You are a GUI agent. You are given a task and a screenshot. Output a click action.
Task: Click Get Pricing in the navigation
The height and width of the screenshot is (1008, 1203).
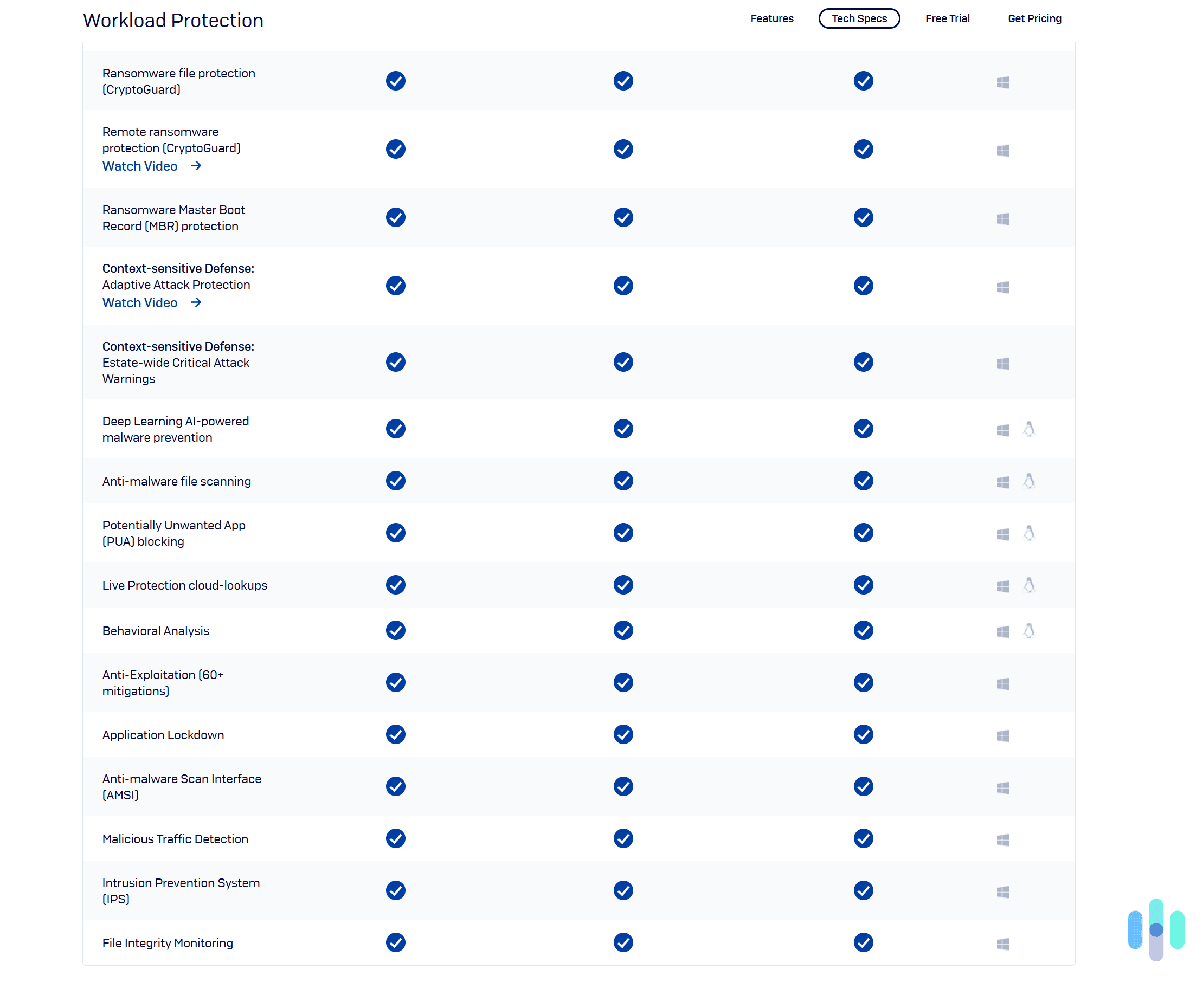tap(1034, 18)
